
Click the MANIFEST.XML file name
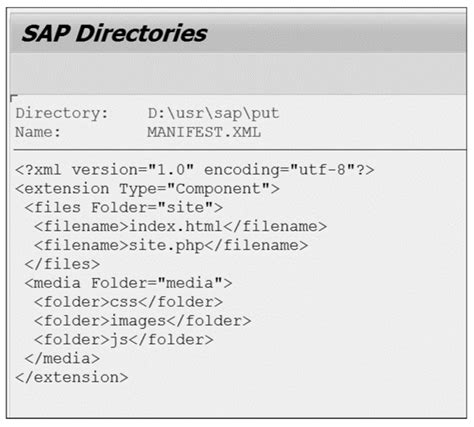tap(204, 132)
